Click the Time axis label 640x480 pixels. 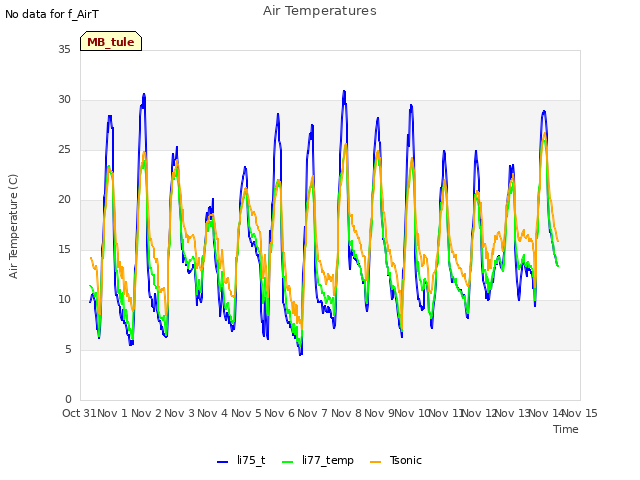tap(566, 429)
